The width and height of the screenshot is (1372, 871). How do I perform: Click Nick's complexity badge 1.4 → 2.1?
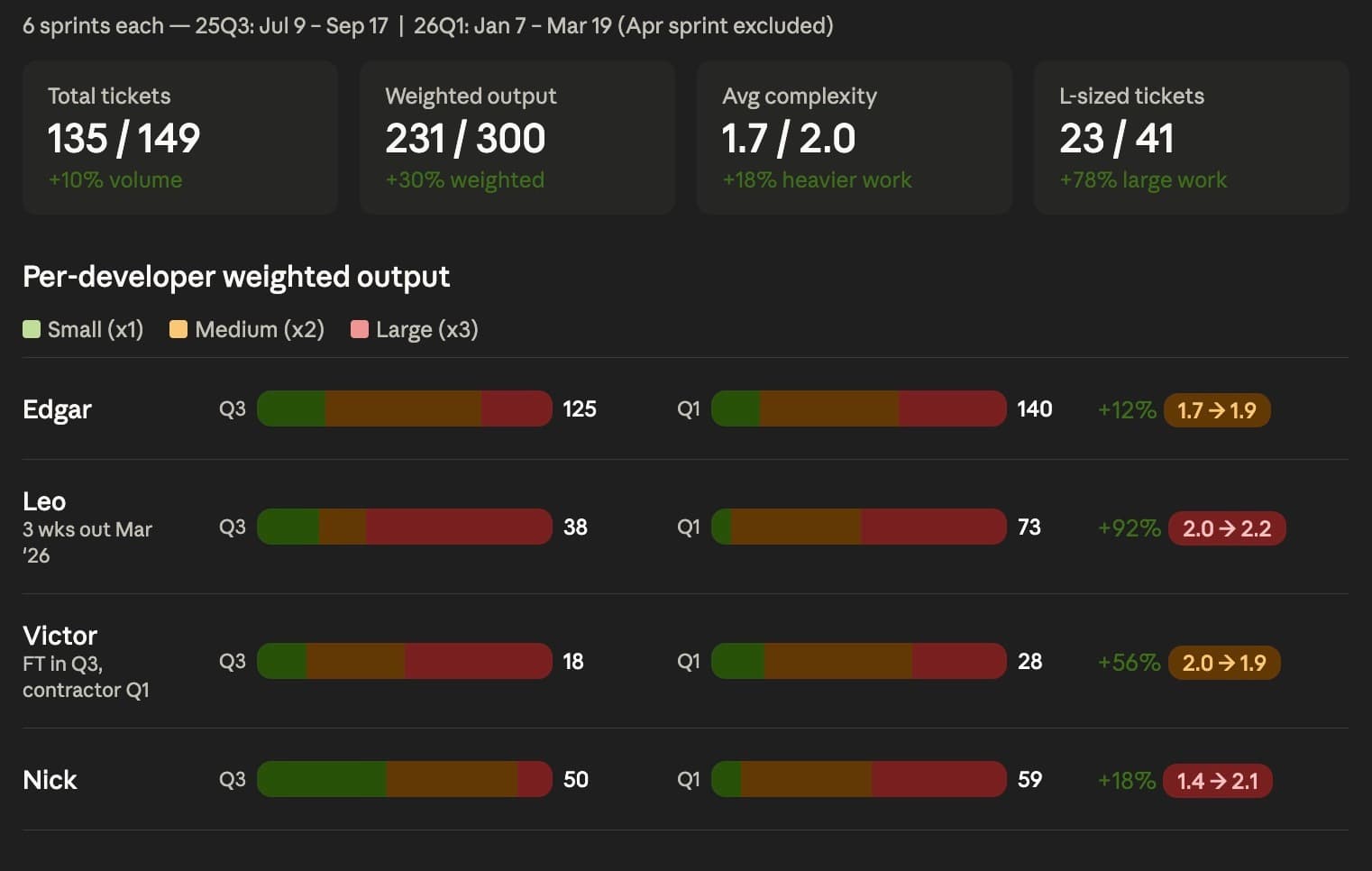[1217, 781]
